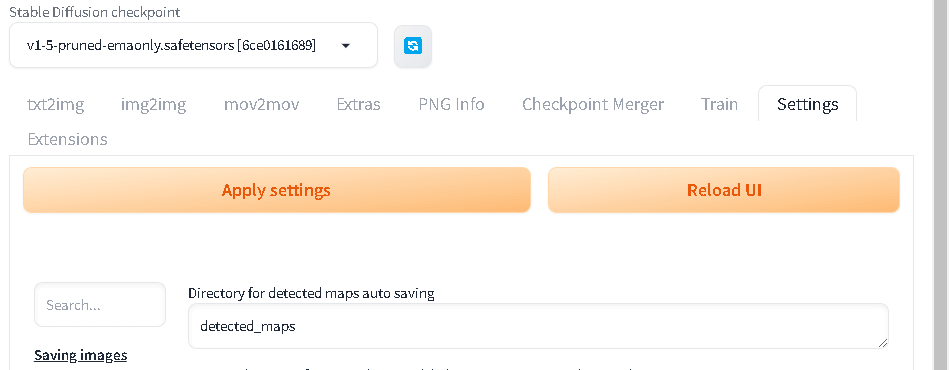Open the Saving images settings section
The image size is (949, 370).
(80, 355)
